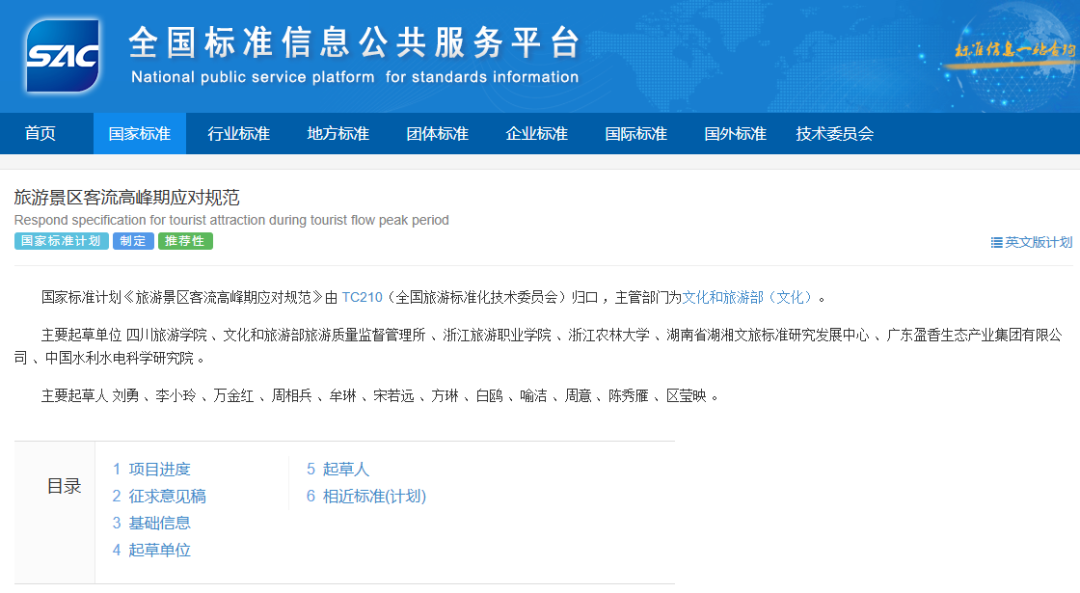Click the drafter name 李小玲
The width and height of the screenshot is (1080, 593).
tap(176, 396)
